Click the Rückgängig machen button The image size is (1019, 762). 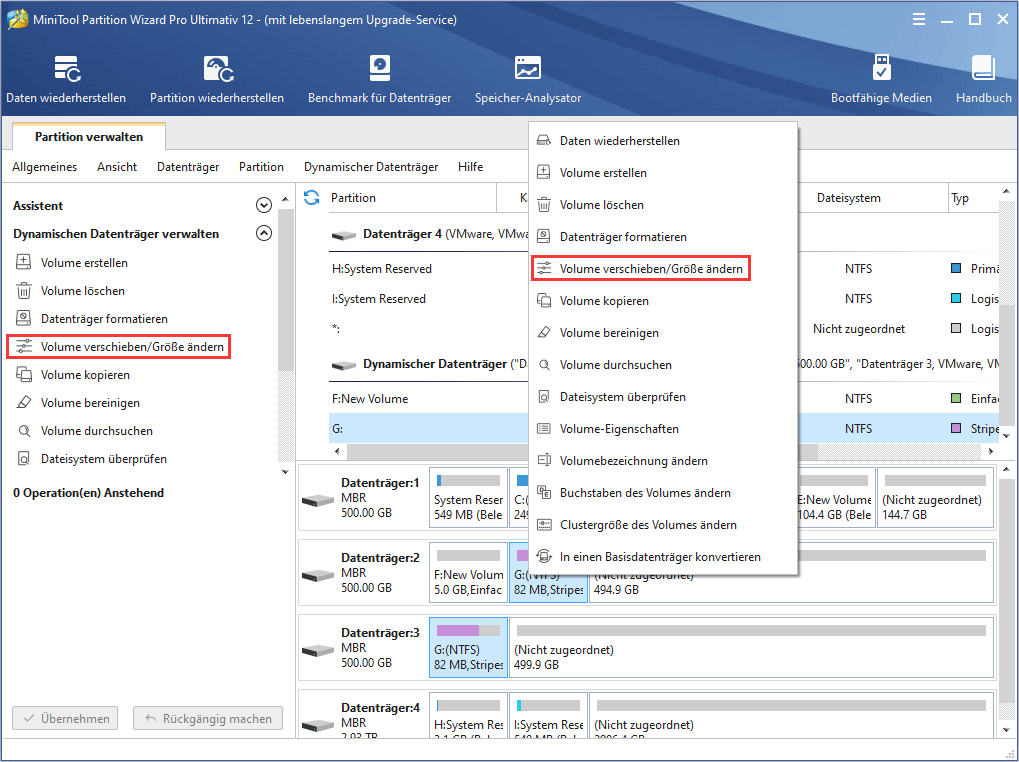[x=208, y=718]
